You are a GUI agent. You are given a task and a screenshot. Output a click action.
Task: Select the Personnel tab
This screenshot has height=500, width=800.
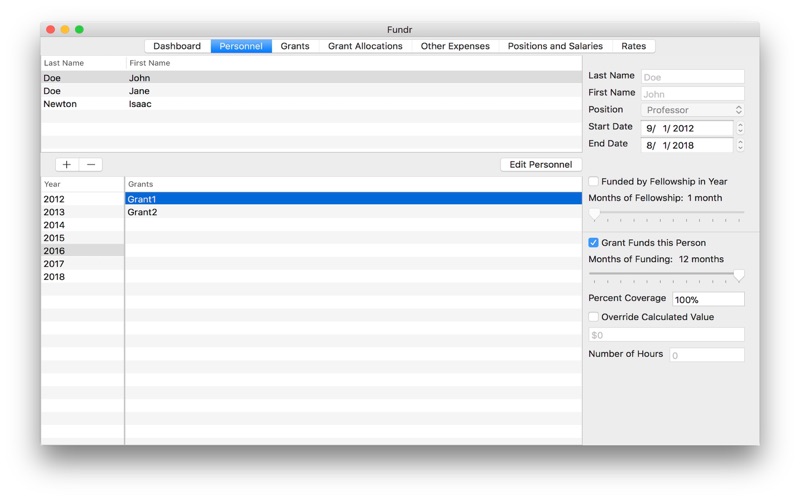(241, 46)
